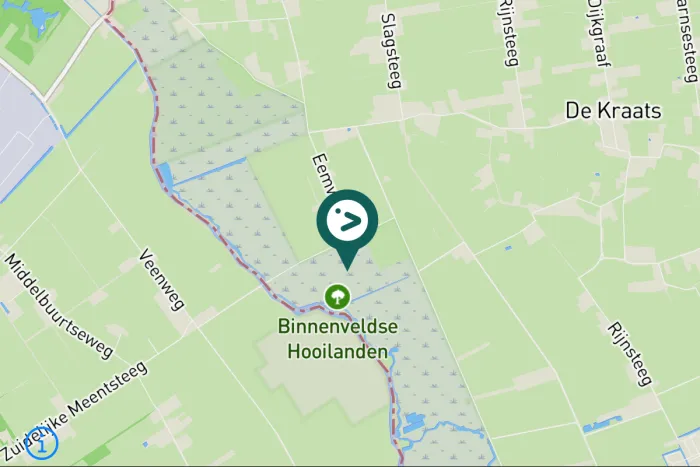700x467 pixels.
Task: Click the blue water strip below Rijnsteeg
Action: 601,425
